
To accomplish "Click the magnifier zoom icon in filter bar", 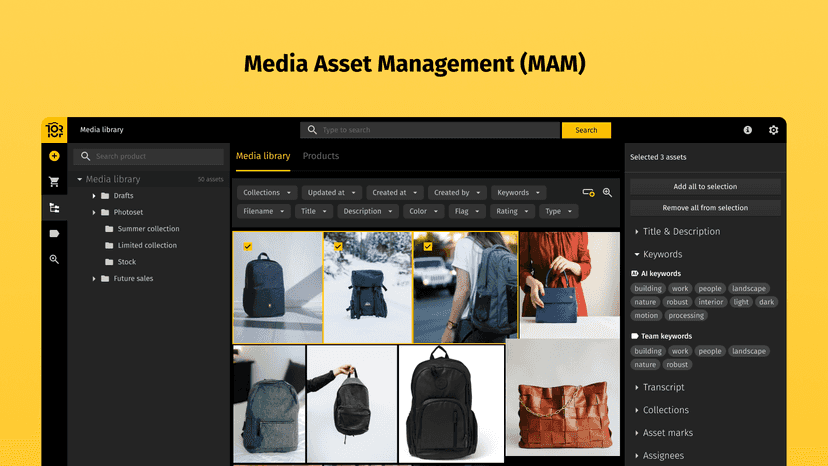I will coord(607,193).
